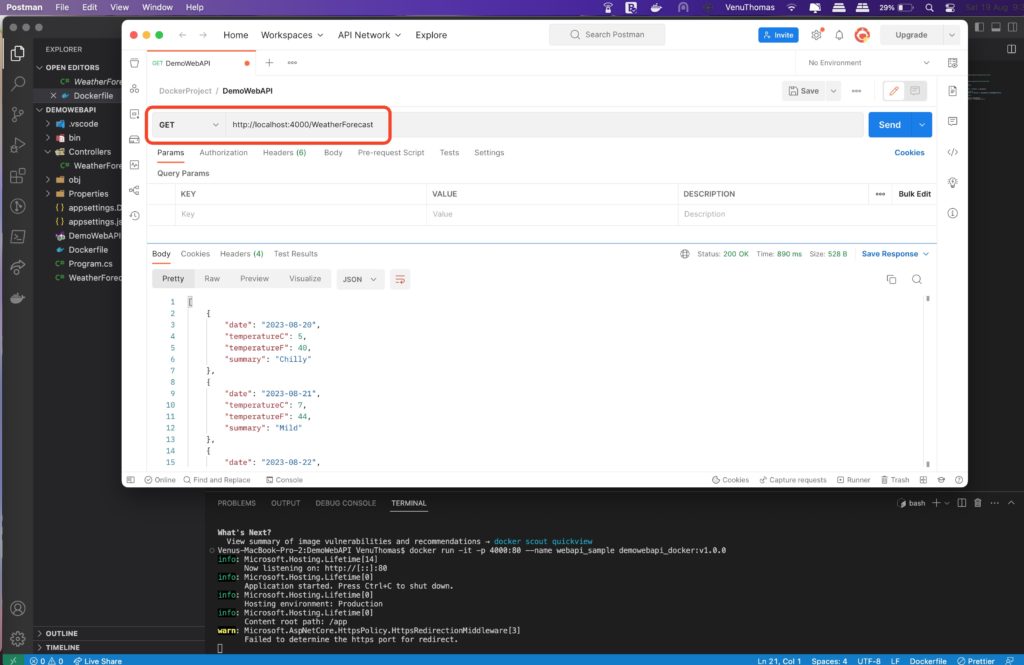Viewport: 1024px width, 665px height.
Task: Open Postman settings gear icon
Action: (816, 35)
